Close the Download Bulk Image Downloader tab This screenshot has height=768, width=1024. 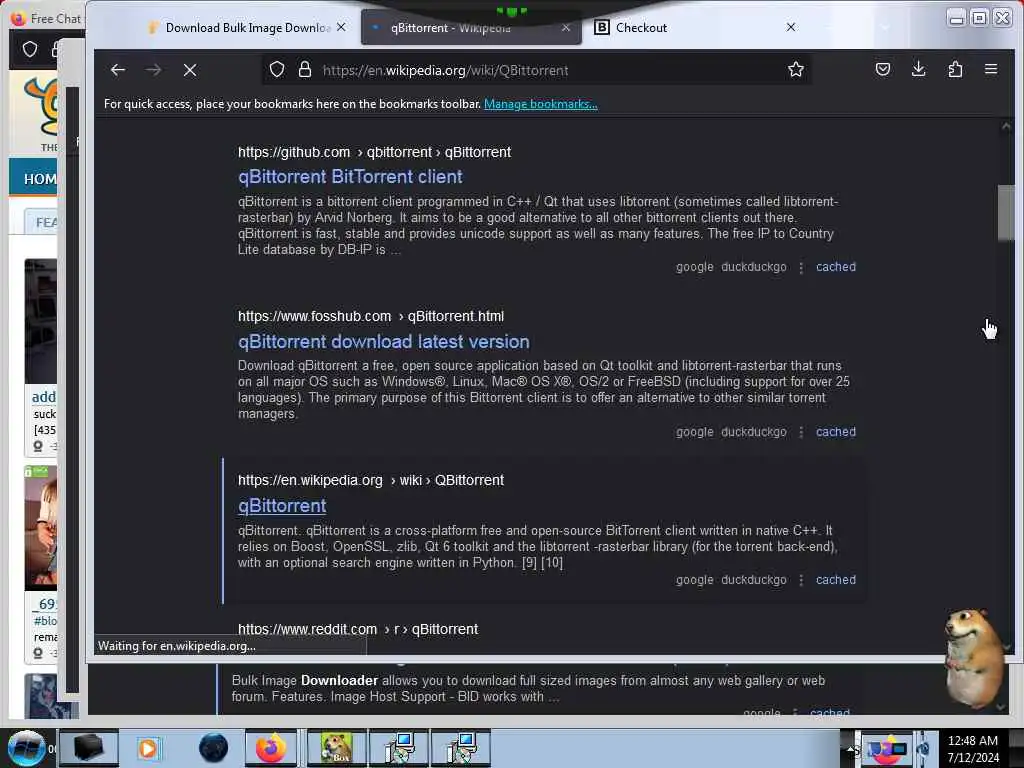341,27
